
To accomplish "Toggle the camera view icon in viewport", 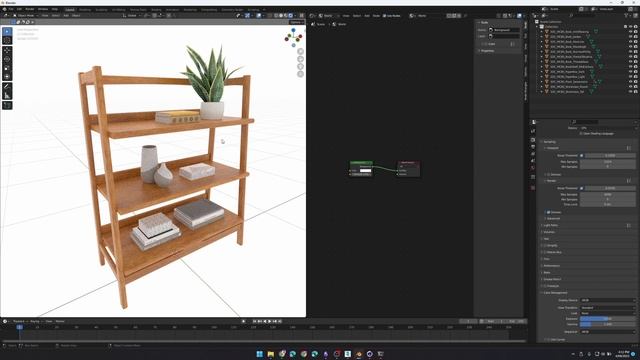I will coord(300,66).
